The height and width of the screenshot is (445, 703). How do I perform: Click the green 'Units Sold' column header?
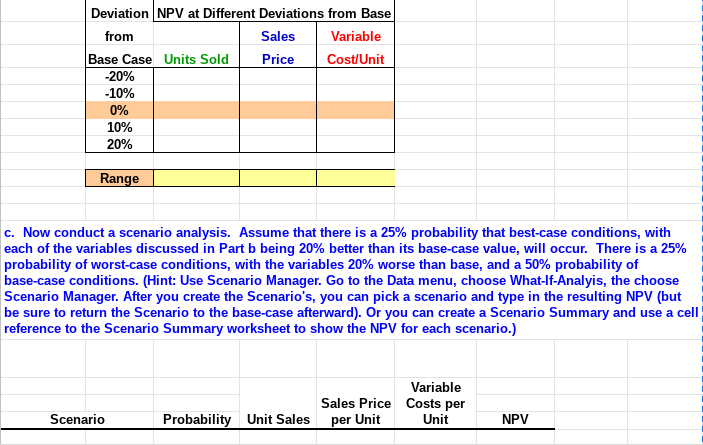point(196,59)
